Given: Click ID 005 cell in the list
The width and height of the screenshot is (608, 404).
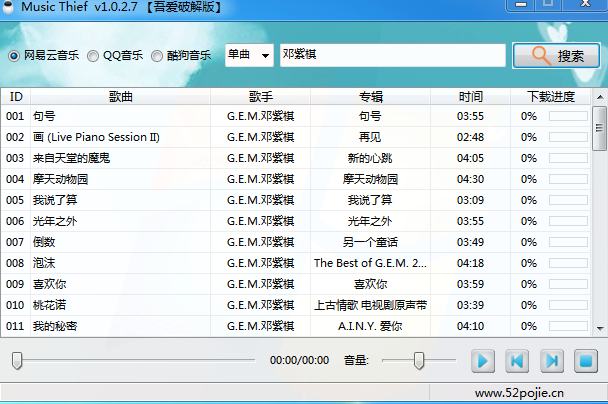Looking at the screenshot, I should (15, 200).
